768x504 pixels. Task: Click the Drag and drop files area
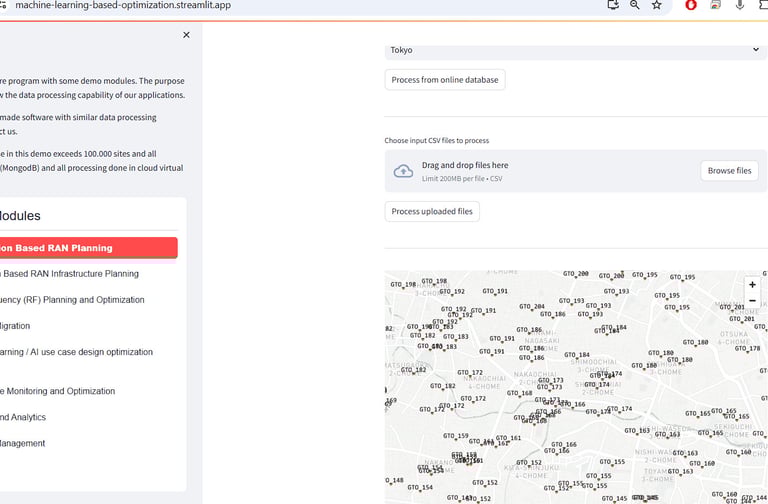576,171
